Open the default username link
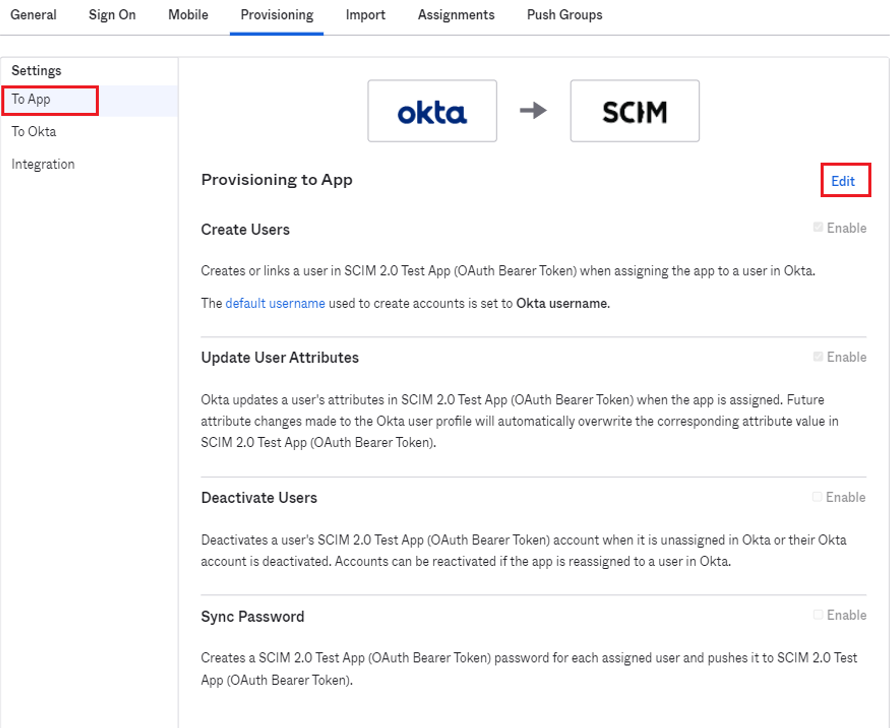The width and height of the screenshot is (890, 728). click(275, 304)
